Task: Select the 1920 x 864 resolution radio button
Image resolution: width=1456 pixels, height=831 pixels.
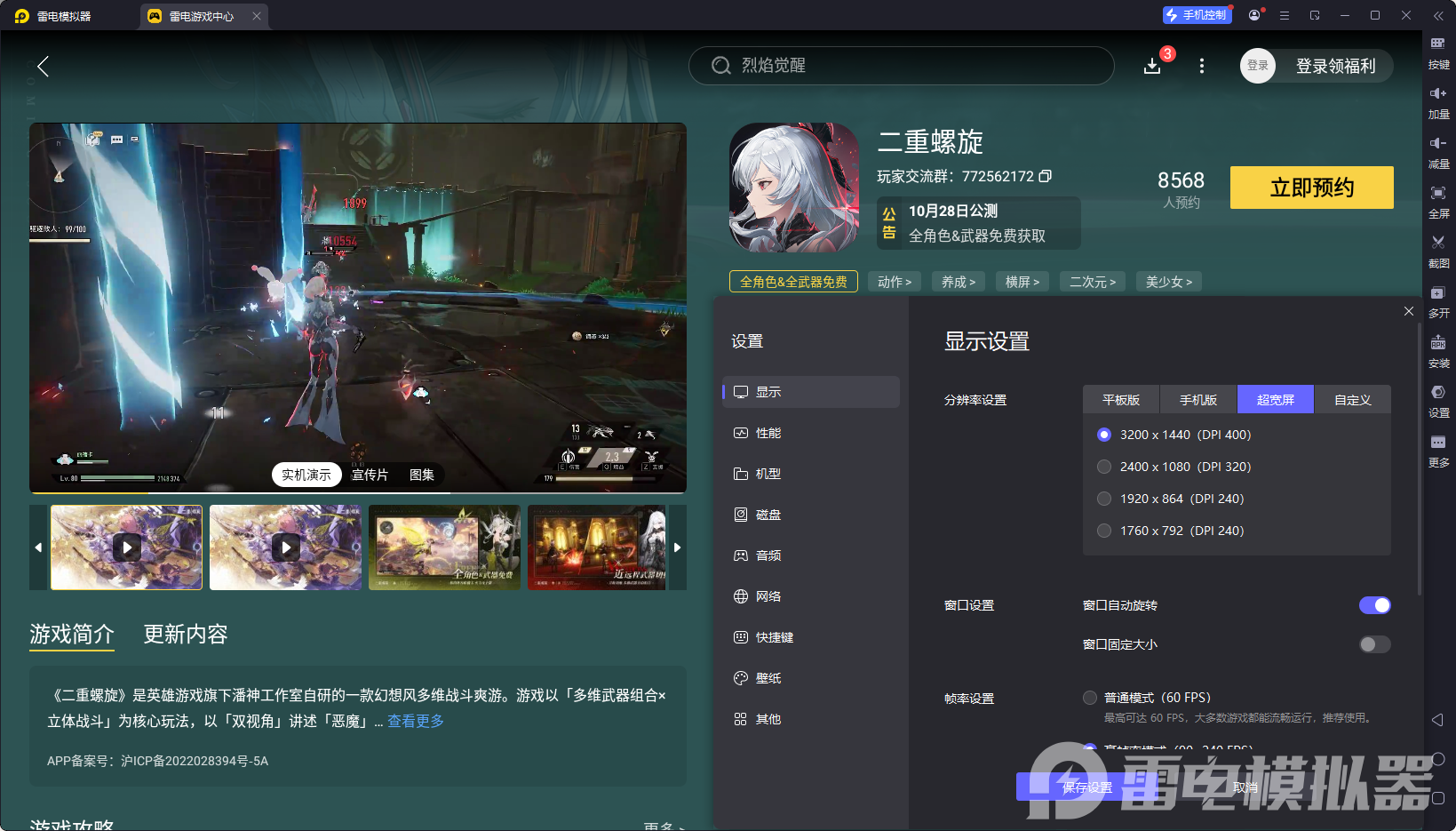Action: [x=1103, y=499]
